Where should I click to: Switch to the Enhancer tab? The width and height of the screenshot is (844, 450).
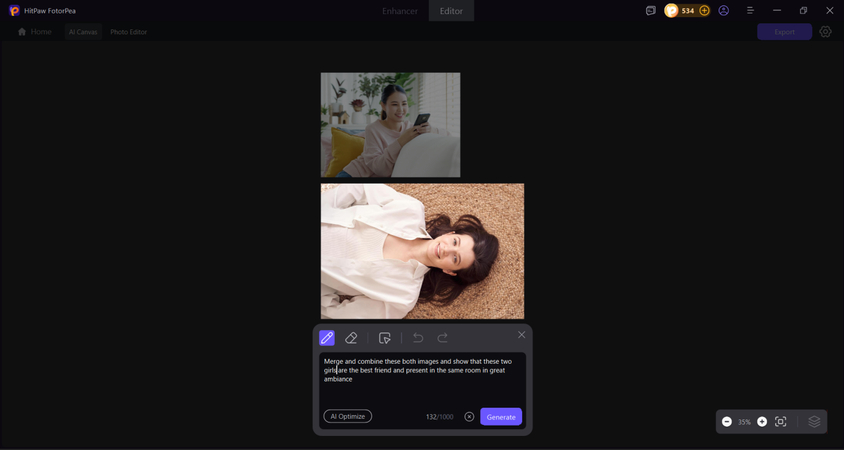(400, 11)
